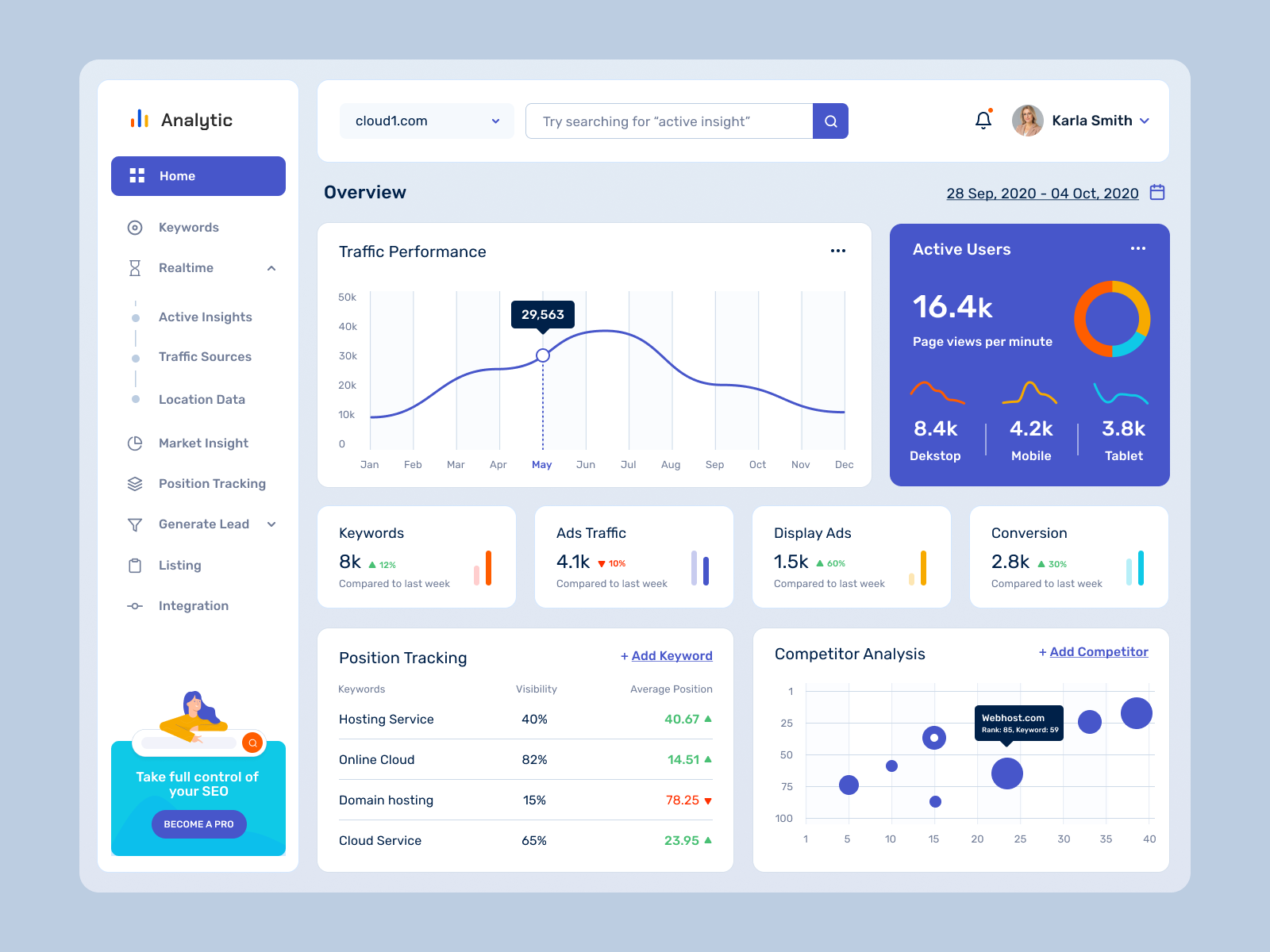Viewport: 1270px width, 952px height.
Task: Click the Mobile sparkline icon above 4.2k
Action: coord(1029,393)
